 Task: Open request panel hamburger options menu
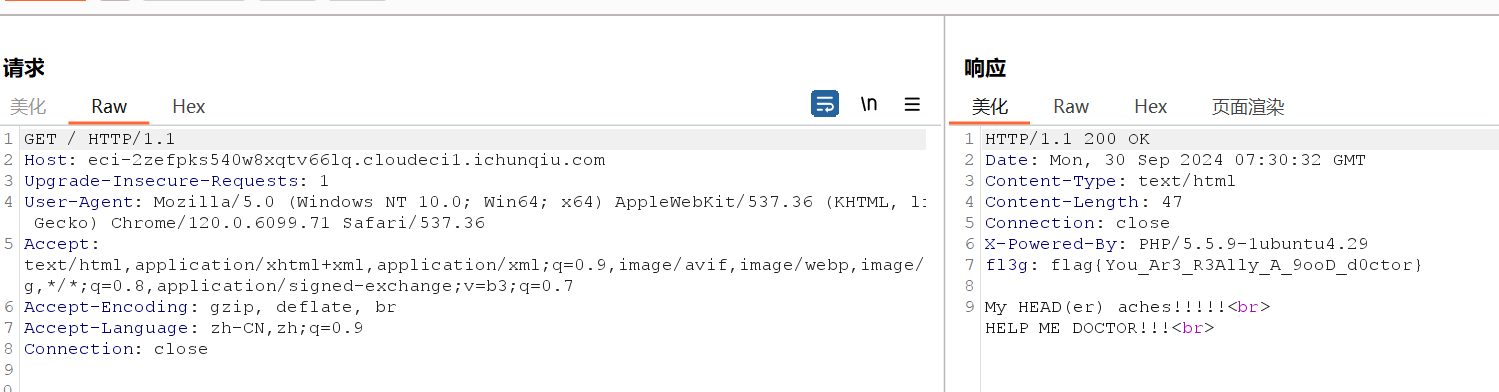point(912,104)
